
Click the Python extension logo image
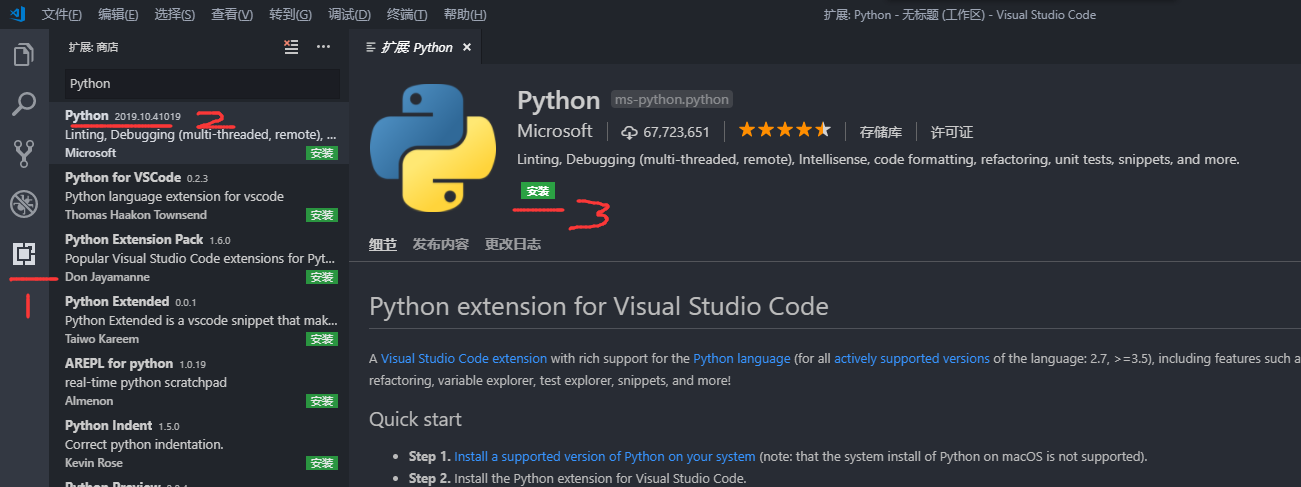point(433,150)
